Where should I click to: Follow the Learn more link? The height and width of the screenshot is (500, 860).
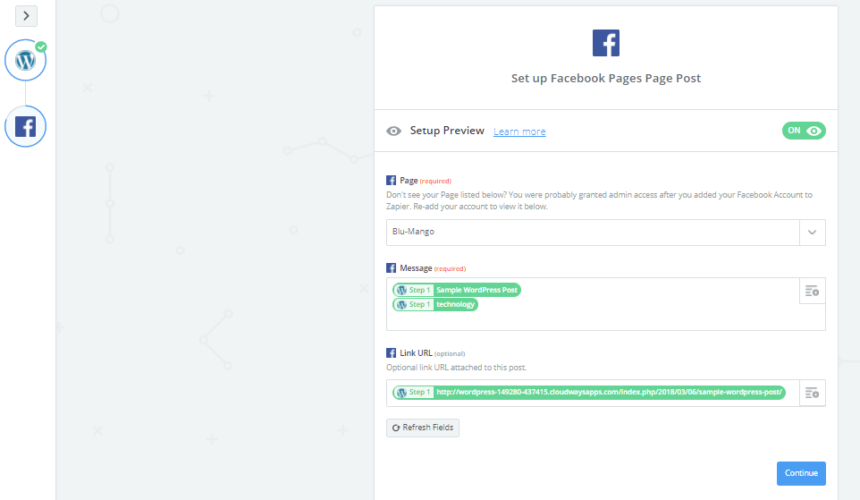pos(519,132)
